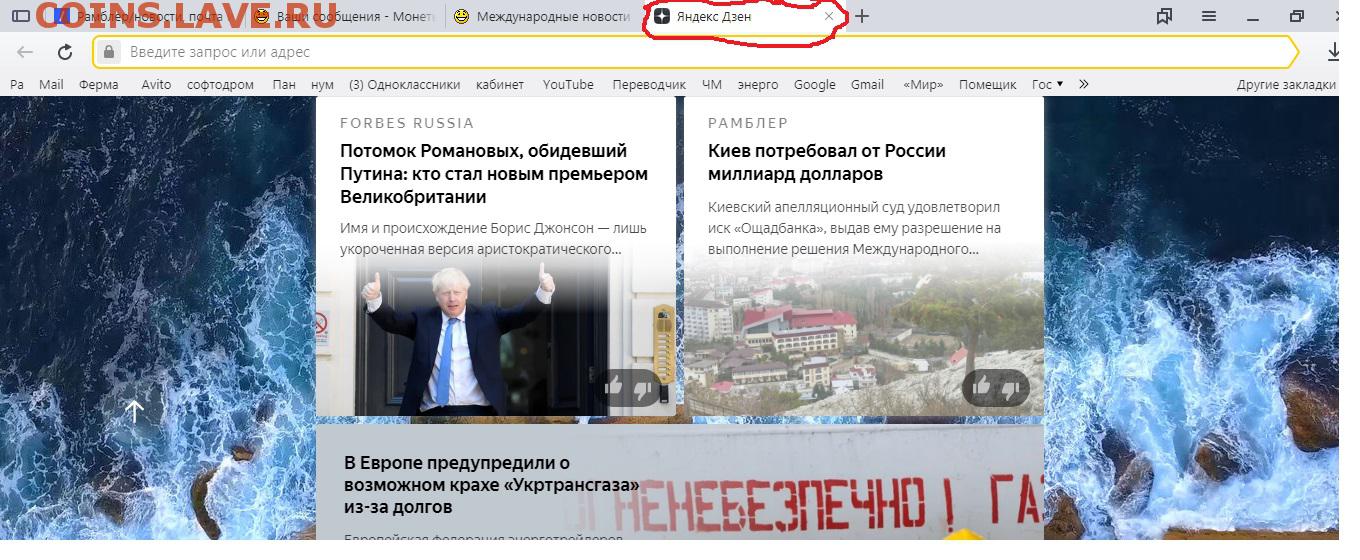Dislike the Boris Johnson article with thumbs down
The height and width of the screenshot is (560, 1360).
(642, 387)
